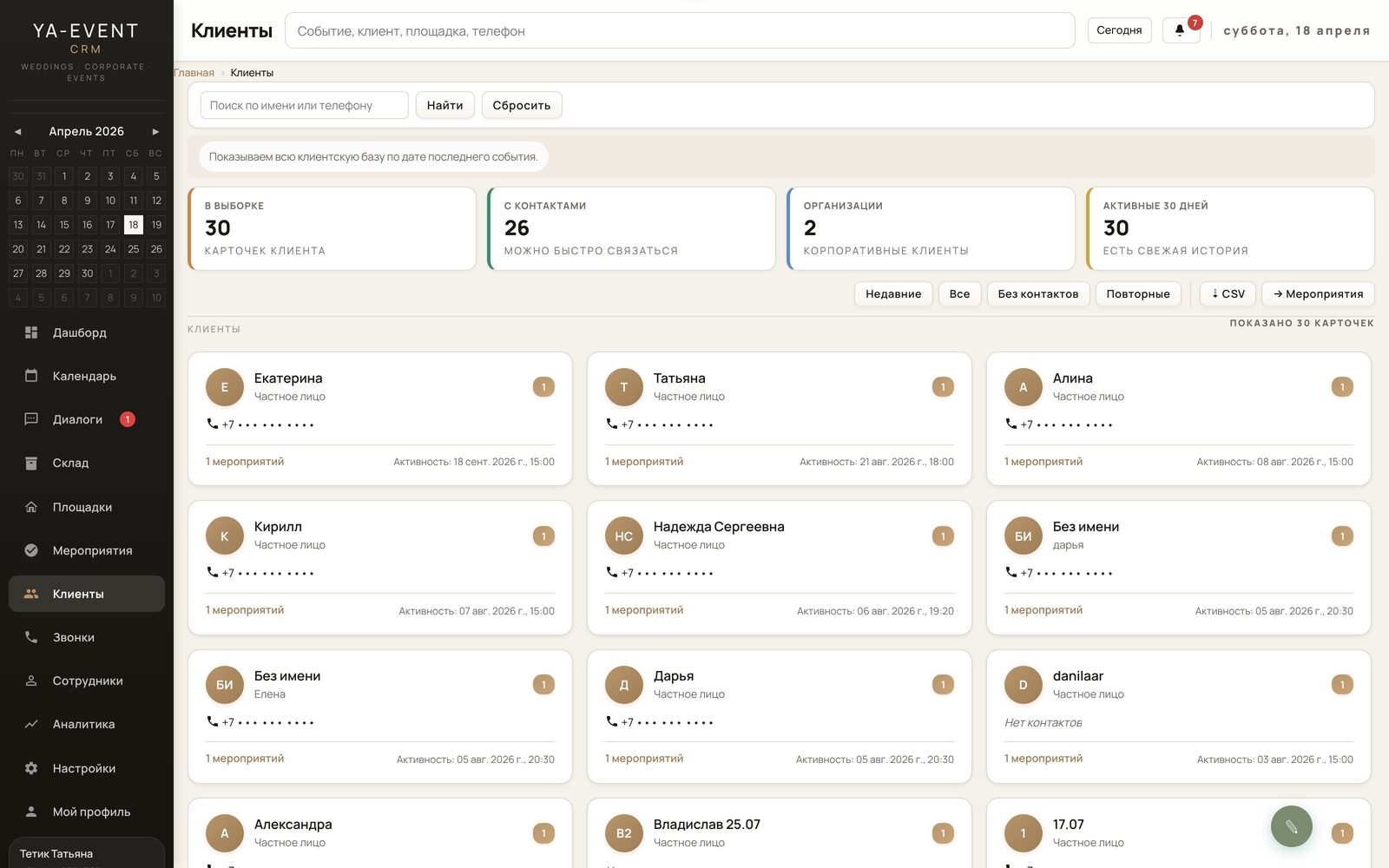Open Аналитика in sidebar menu
The height and width of the screenshot is (868, 1389).
pos(87,724)
